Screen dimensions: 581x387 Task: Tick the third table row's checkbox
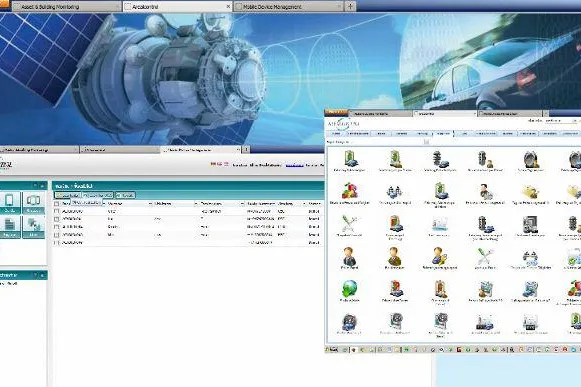[x=57, y=227]
